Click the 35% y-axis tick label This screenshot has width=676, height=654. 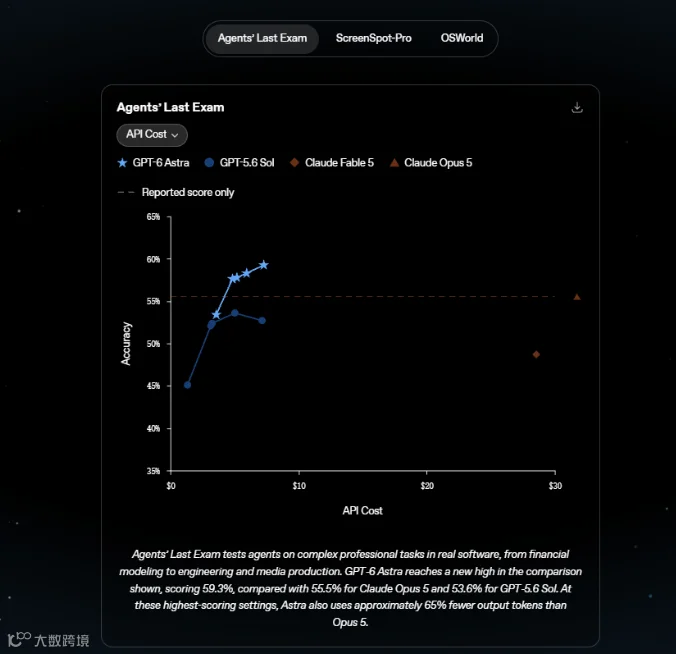[x=153, y=471]
